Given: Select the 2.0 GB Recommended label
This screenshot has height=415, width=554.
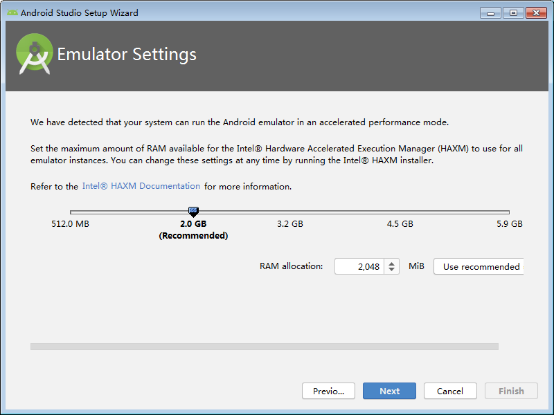Looking at the screenshot, I should click(193, 230).
